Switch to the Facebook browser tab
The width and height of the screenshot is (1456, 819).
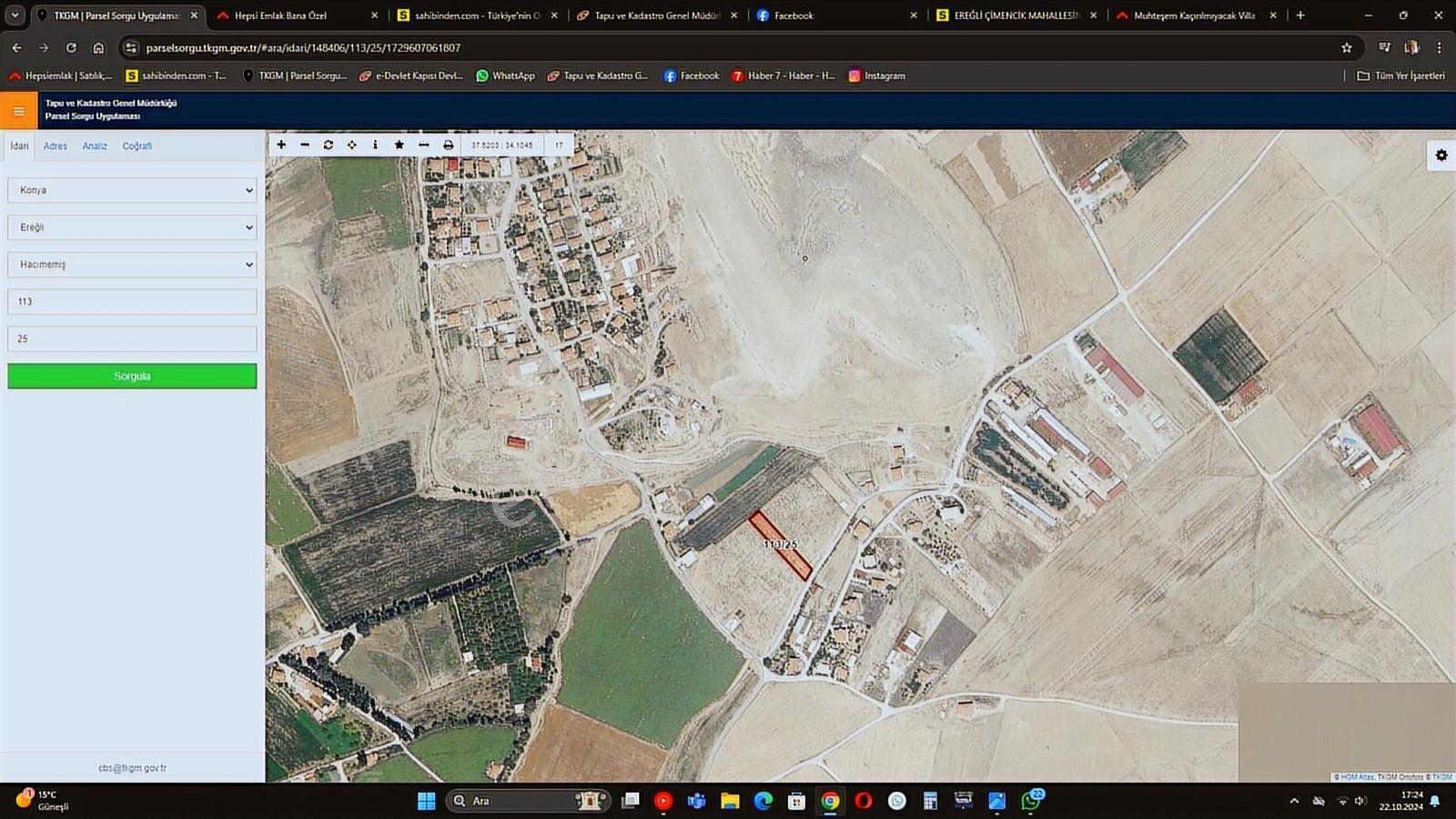[836, 15]
